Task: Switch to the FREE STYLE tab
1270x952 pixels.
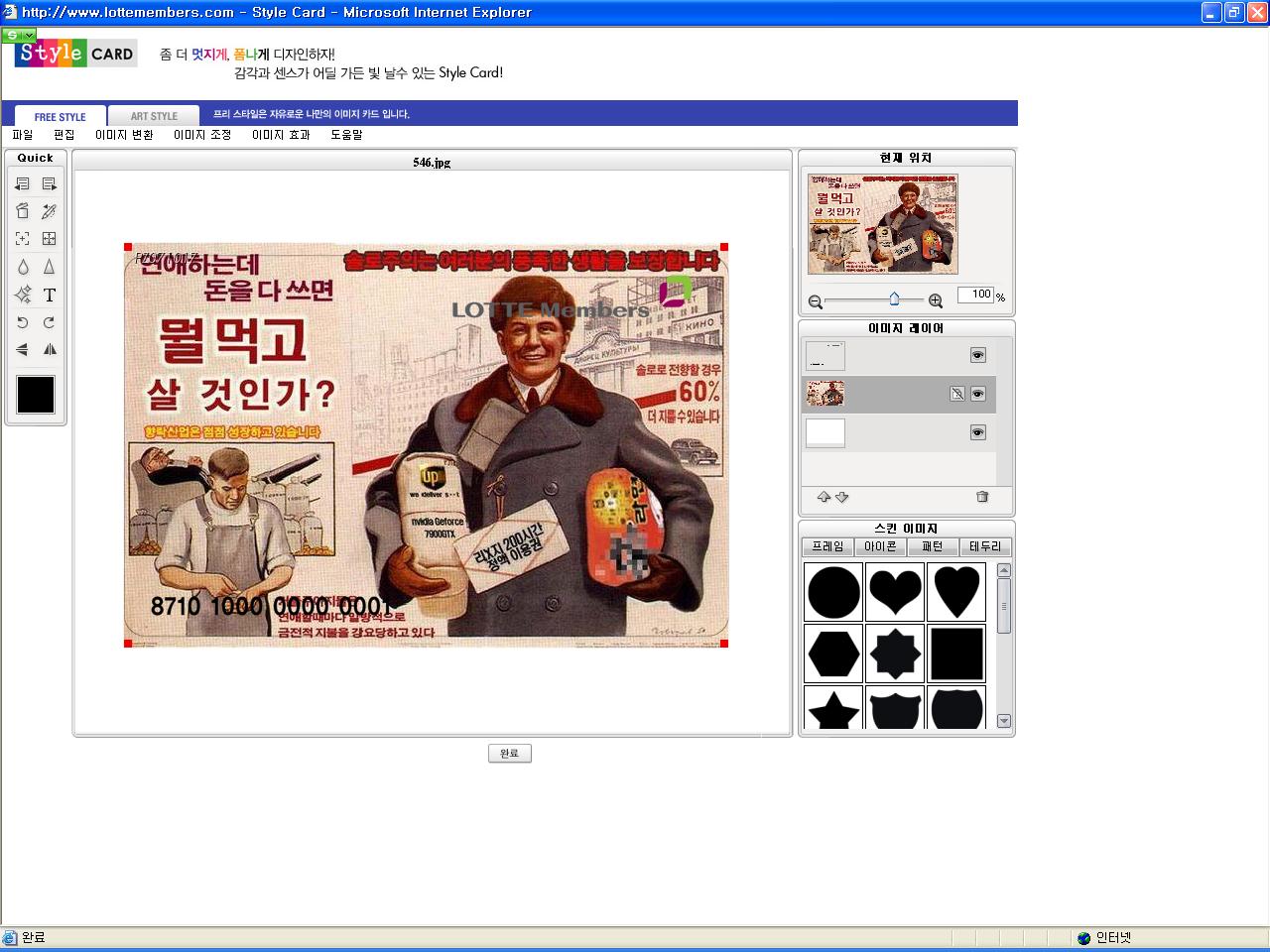Action: 60,116
